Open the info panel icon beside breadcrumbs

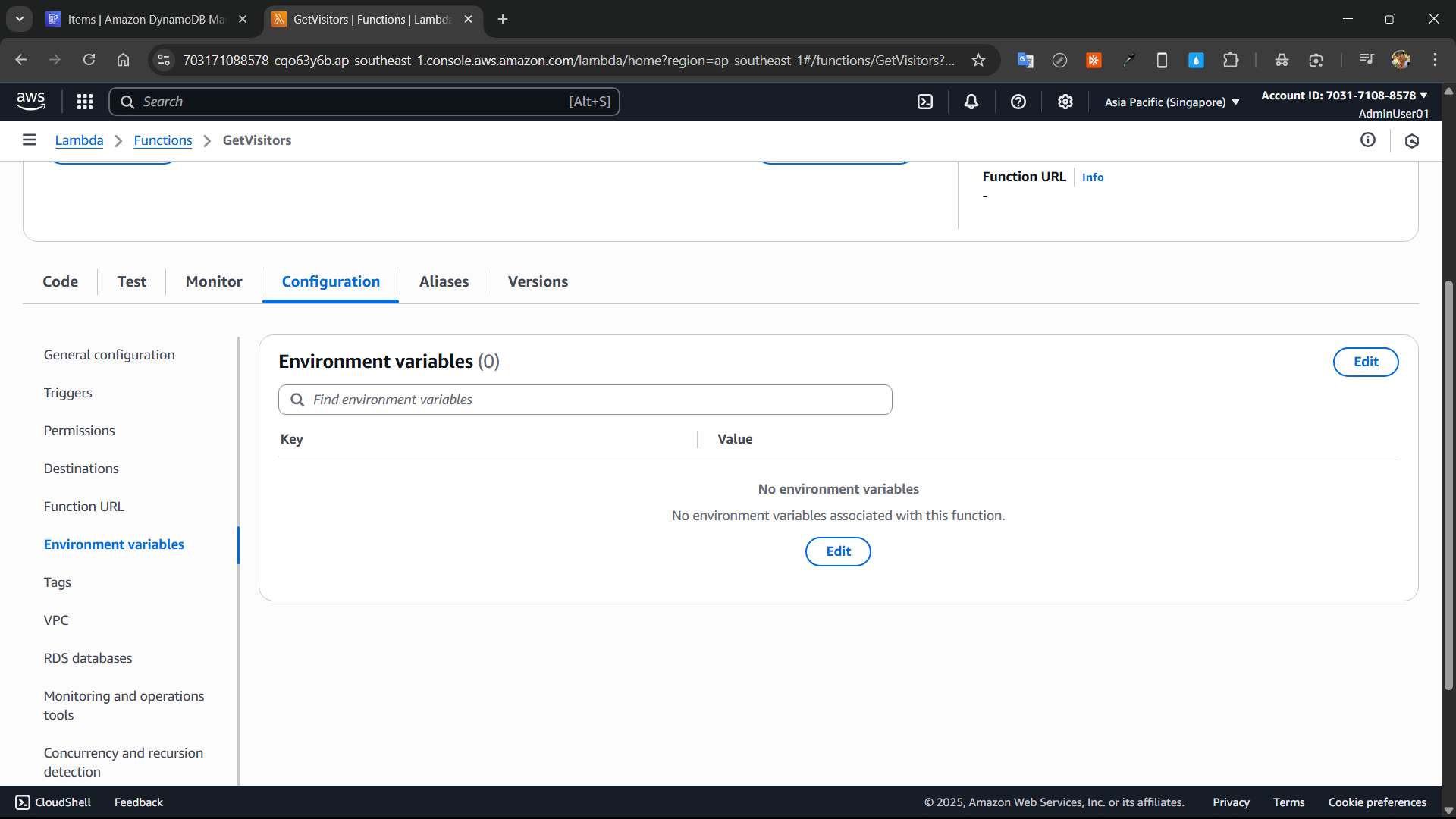tap(1368, 140)
